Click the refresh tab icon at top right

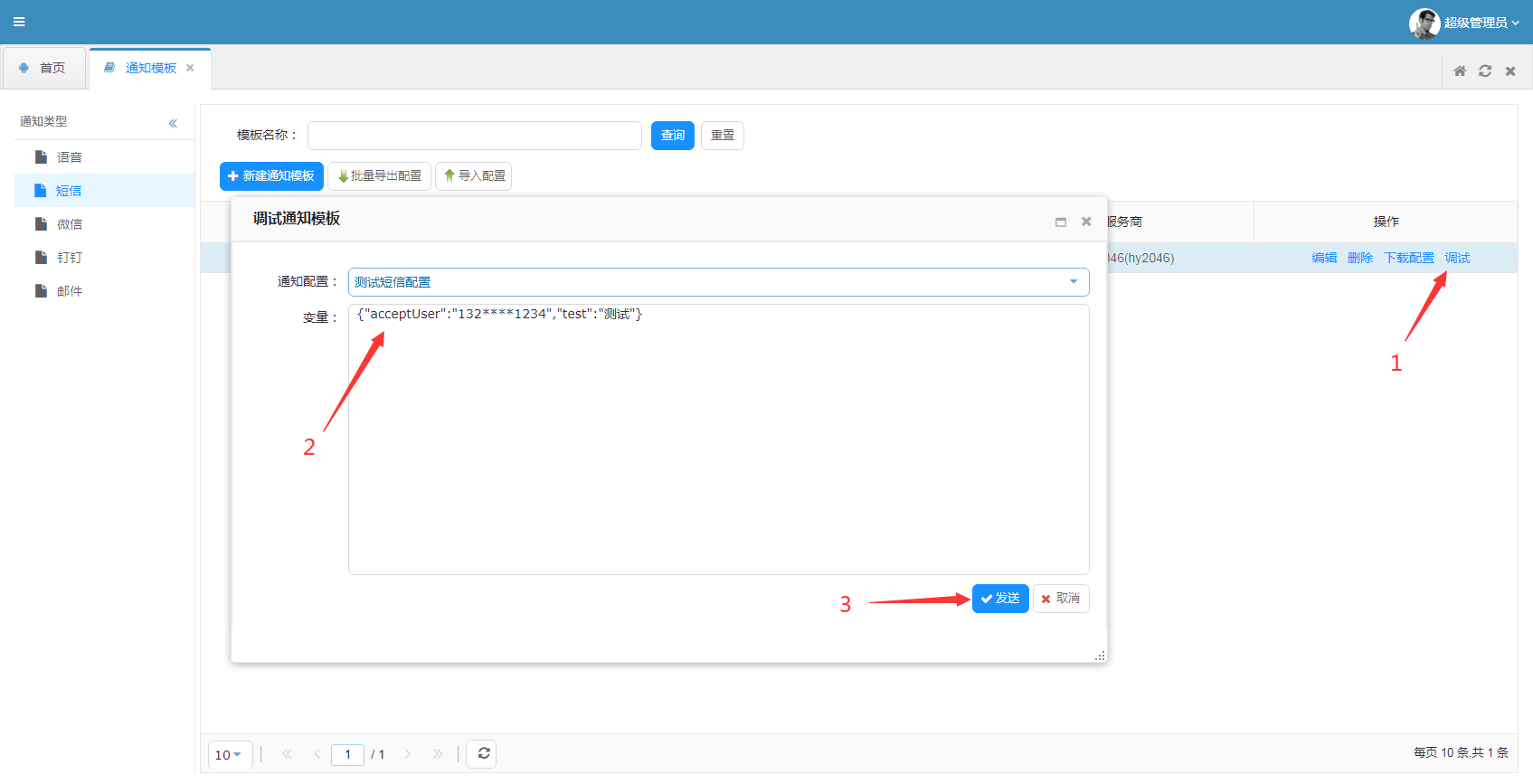1485,71
